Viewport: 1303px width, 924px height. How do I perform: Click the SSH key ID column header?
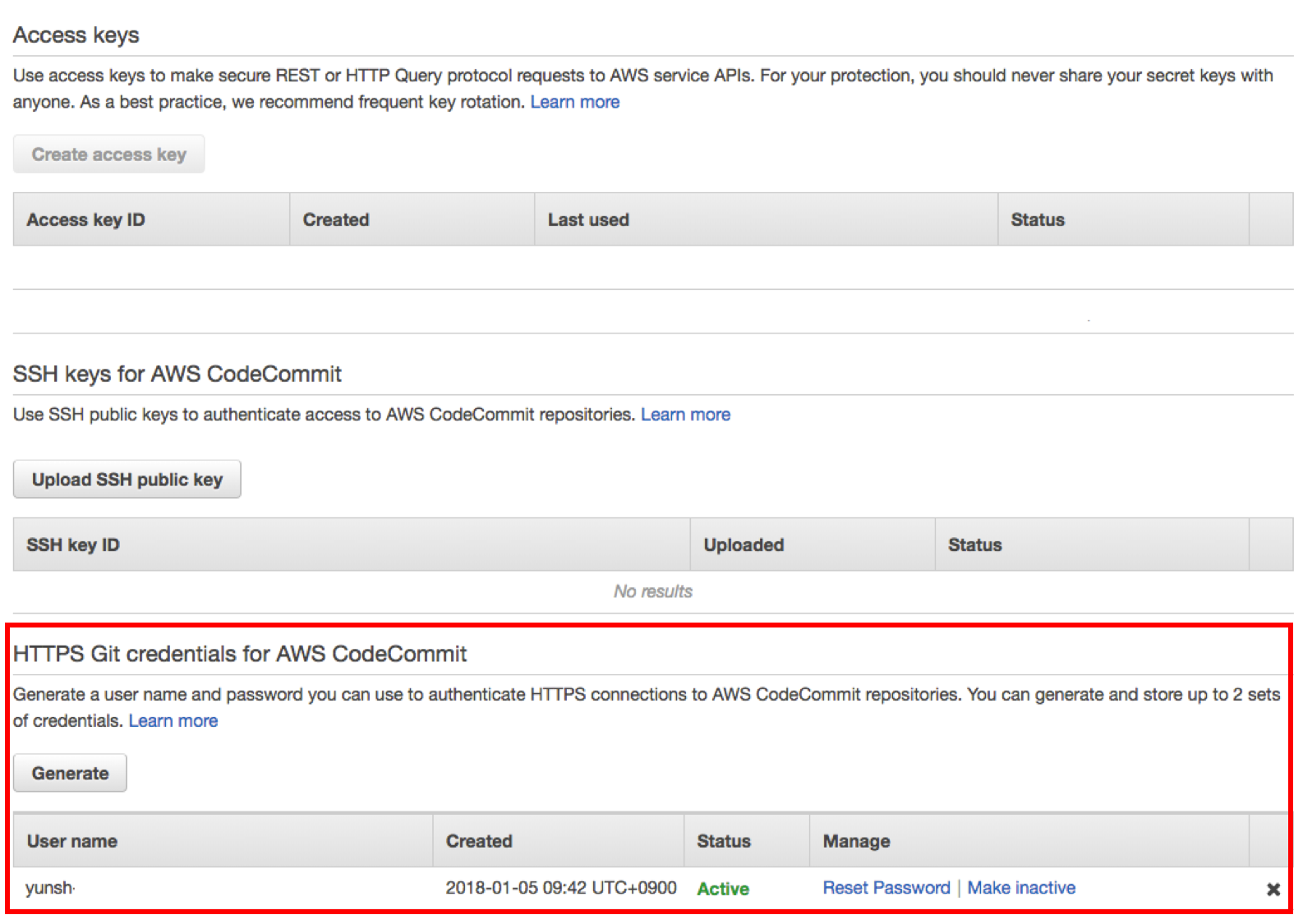pyautogui.click(x=73, y=545)
